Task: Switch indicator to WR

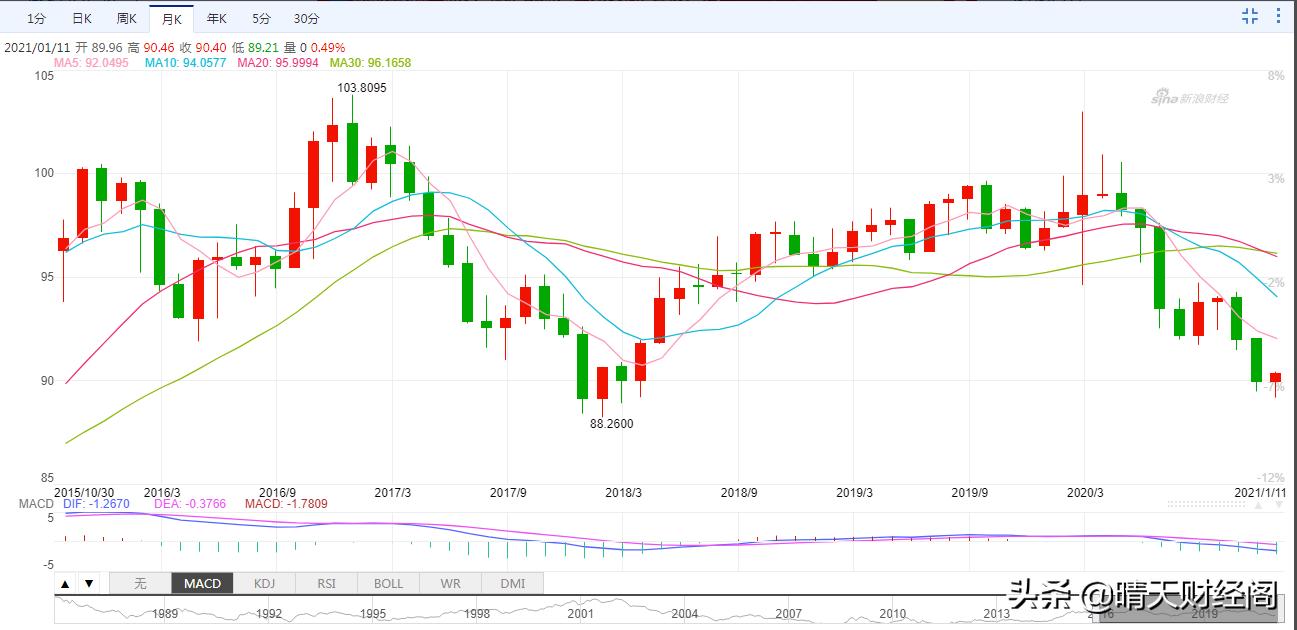Action: coord(450,583)
